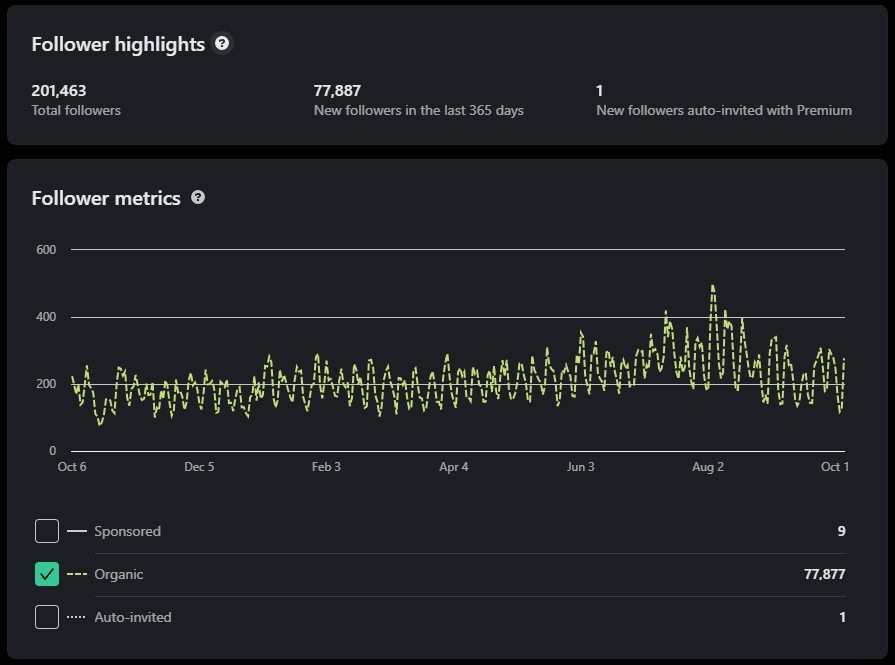The image size is (895, 665).
Task: Click the 201,463 total followers figure
Action: 59,91
